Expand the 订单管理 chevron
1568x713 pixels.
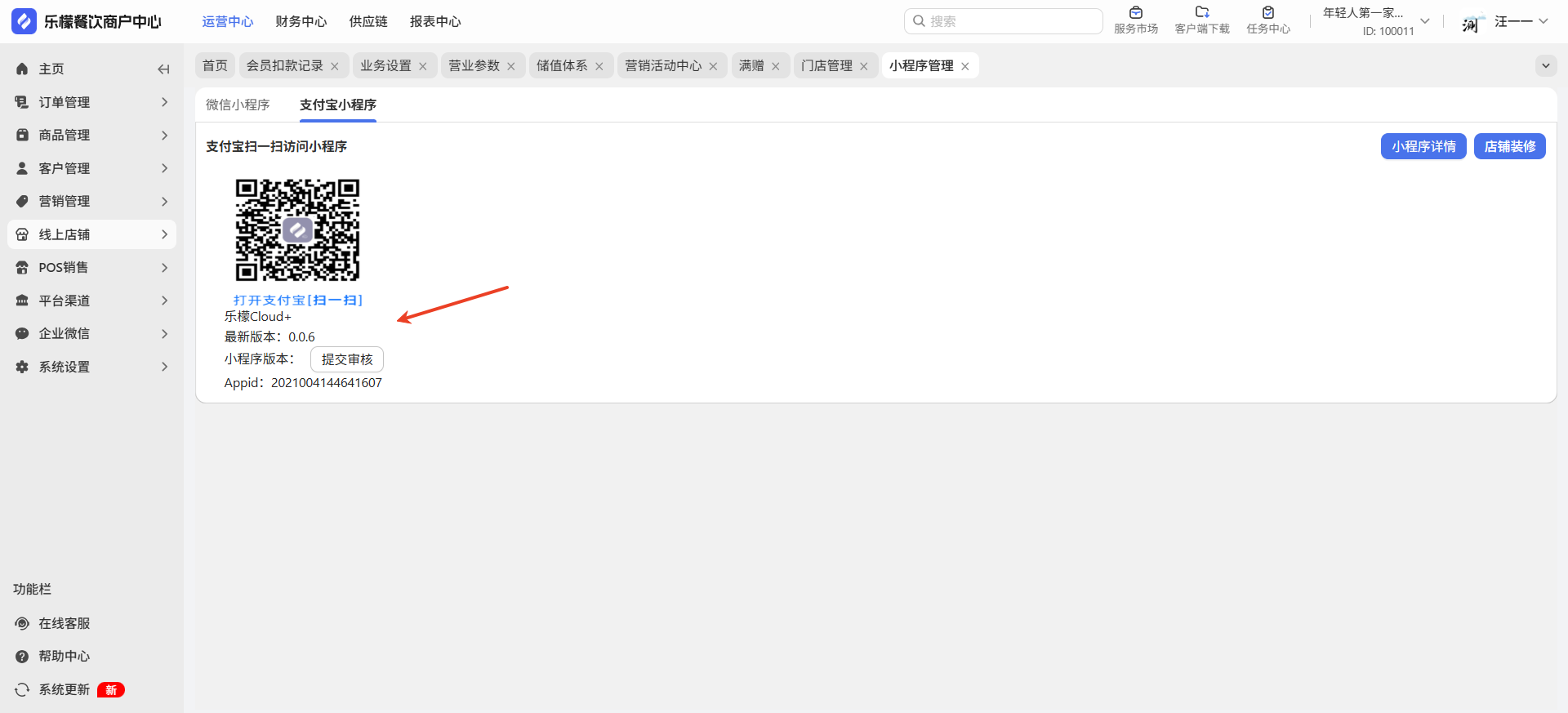(x=164, y=102)
